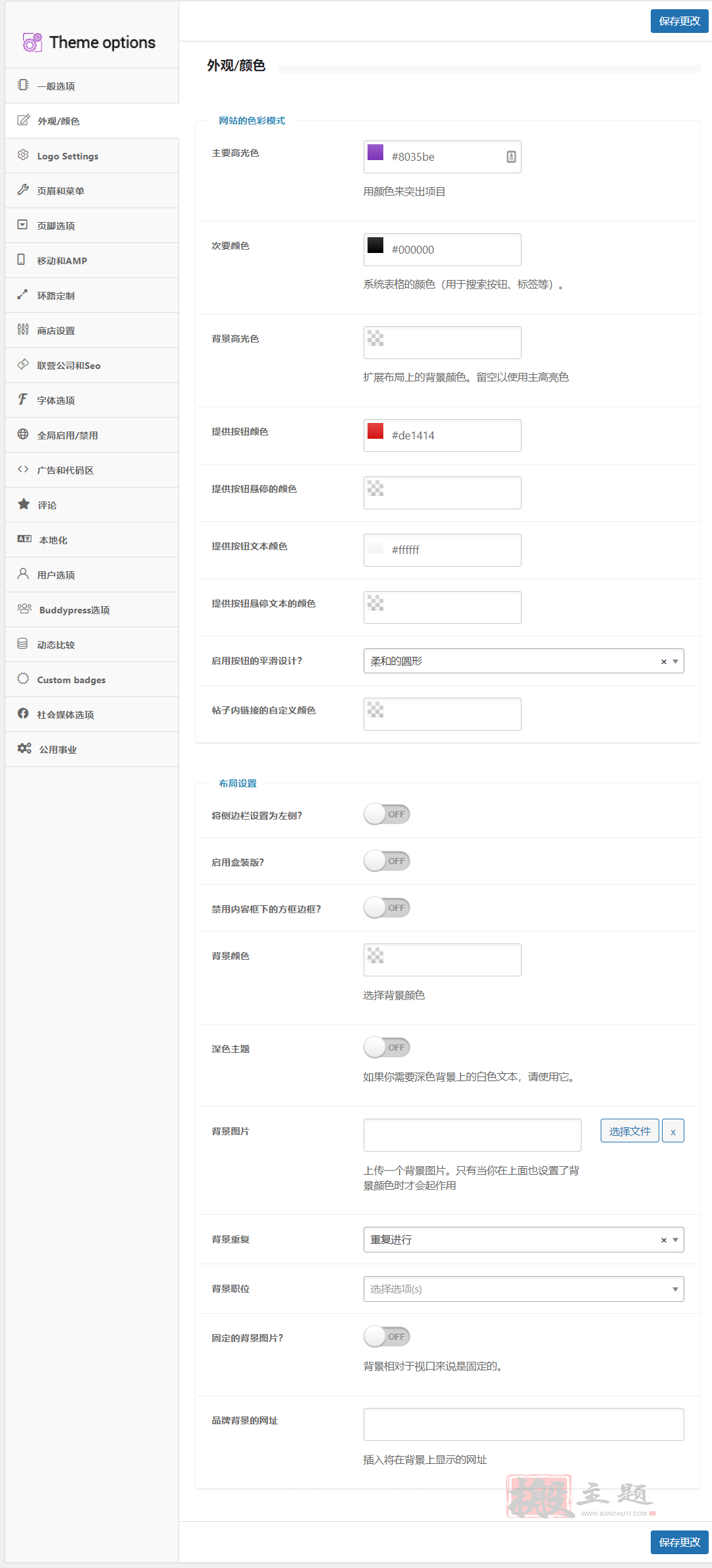
Task: Click 提供按钮悬停的颜色 empty color field
Action: coord(443,493)
